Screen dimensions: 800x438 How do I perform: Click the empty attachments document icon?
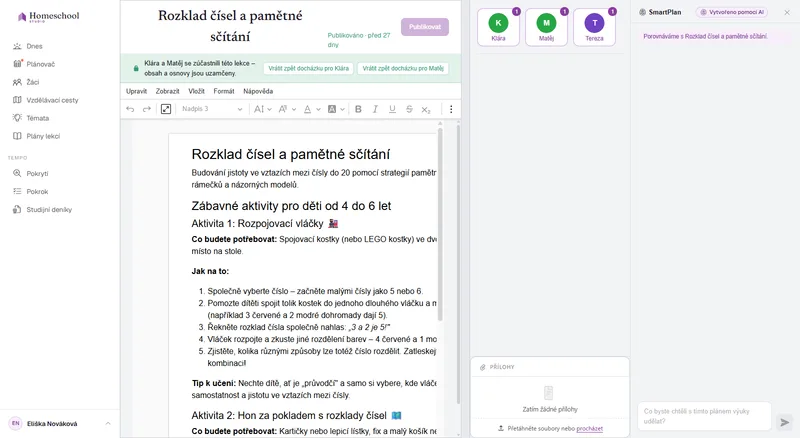coord(548,393)
